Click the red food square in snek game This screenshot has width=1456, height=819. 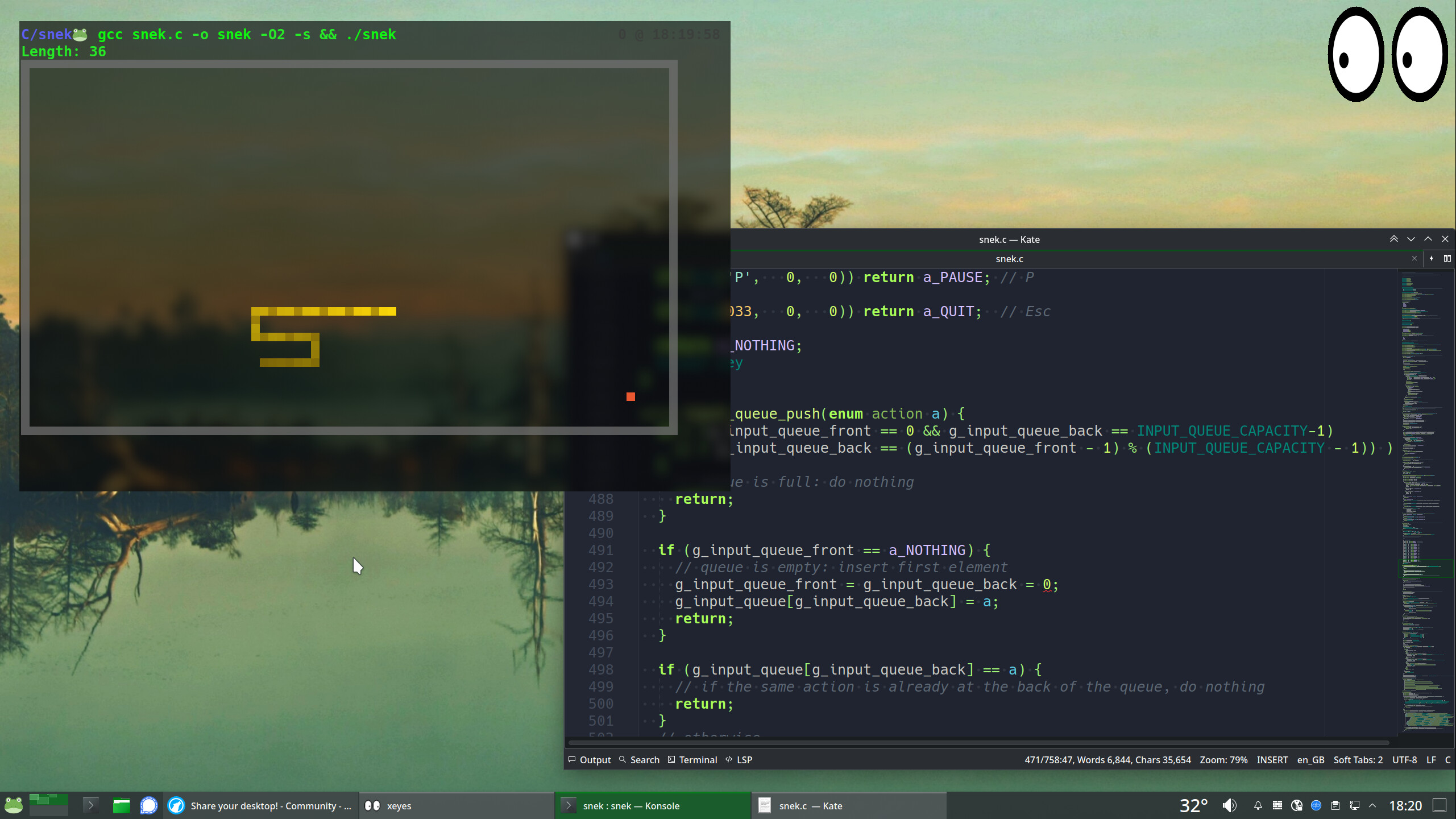[x=630, y=397]
